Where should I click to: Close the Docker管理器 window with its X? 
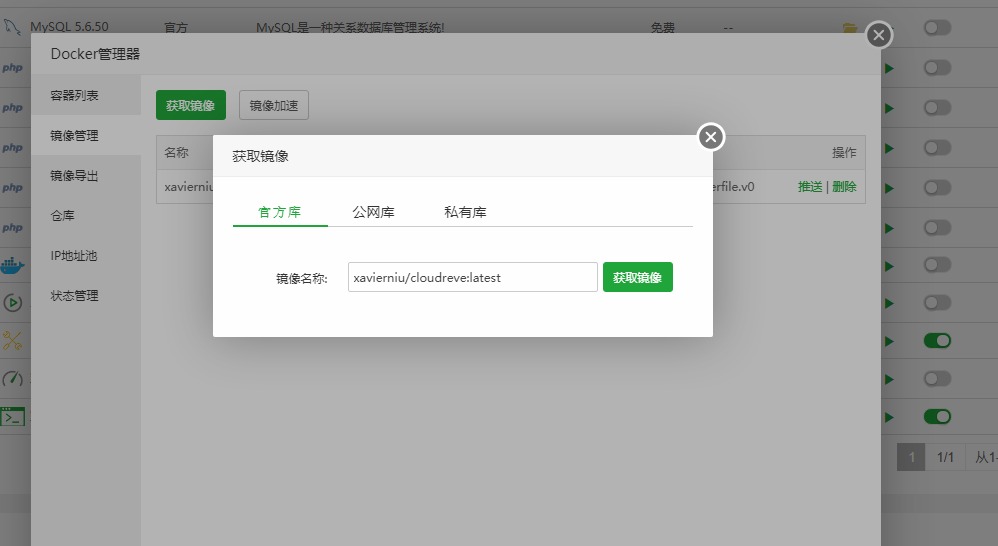879,35
